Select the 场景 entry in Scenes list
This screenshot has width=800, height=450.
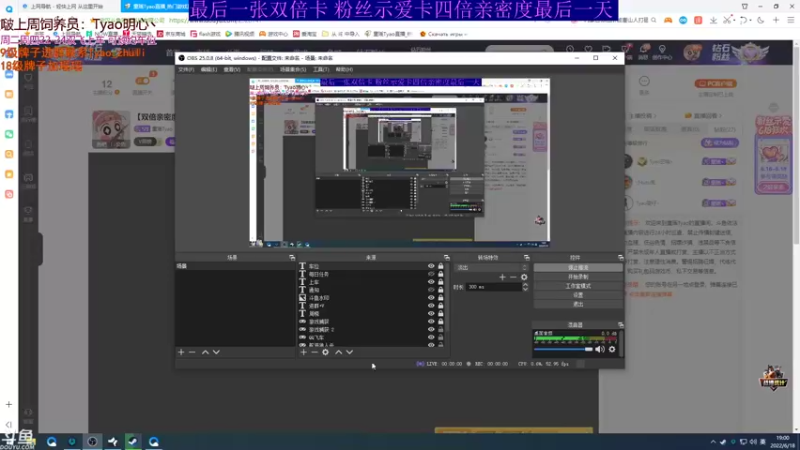point(235,266)
